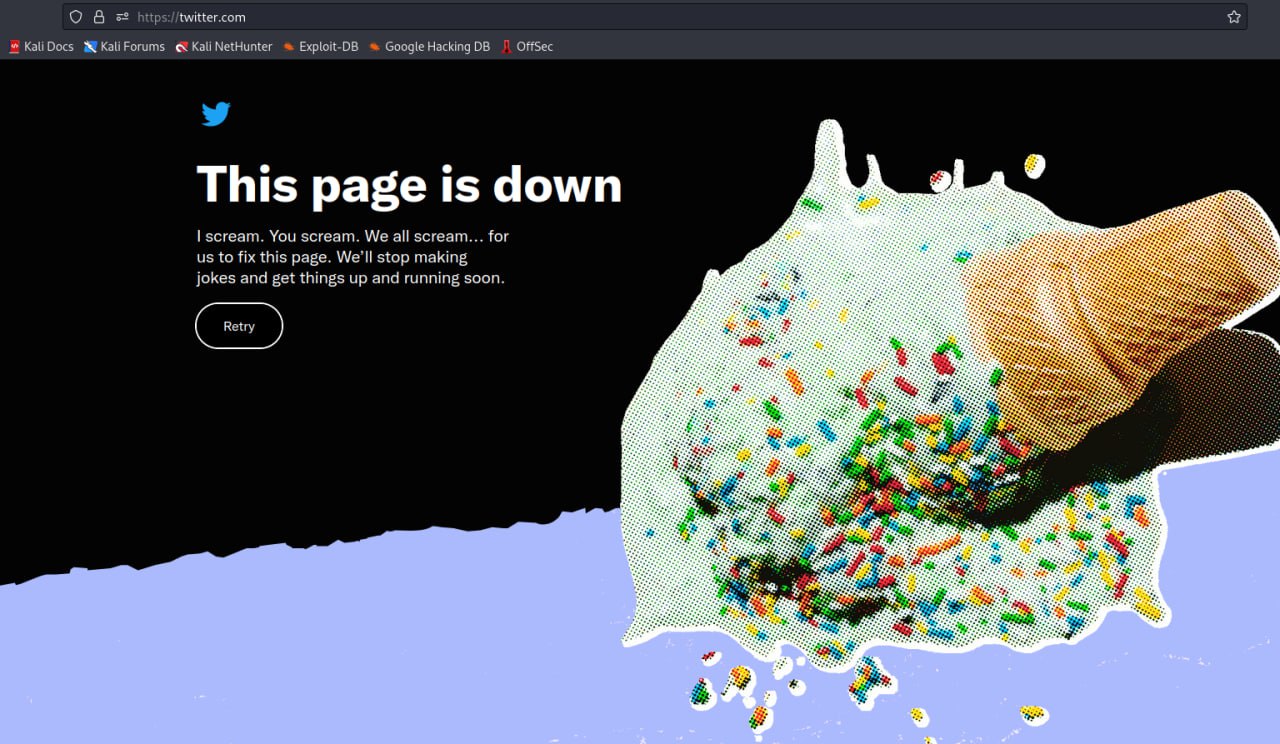The height and width of the screenshot is (744, 1280).
Task: Open the Kali NetHunter bookmark
Action: [223, 46]
